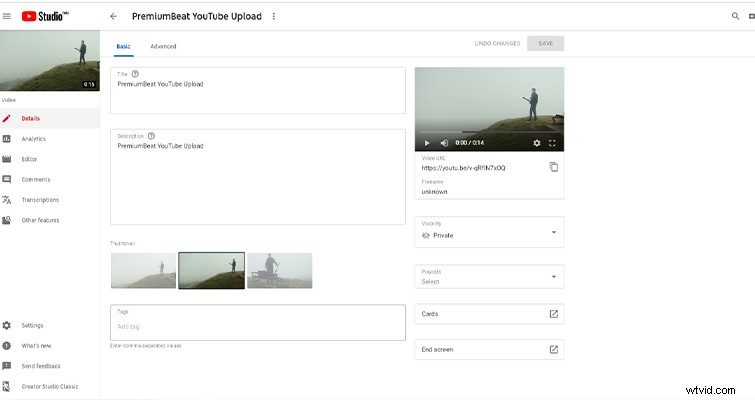
Task: Click the Details pencil icon
Action: coord(7,118)
